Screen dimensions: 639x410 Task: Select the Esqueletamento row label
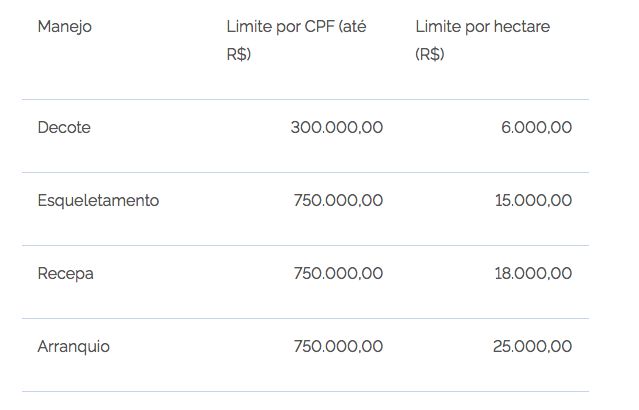98,201
